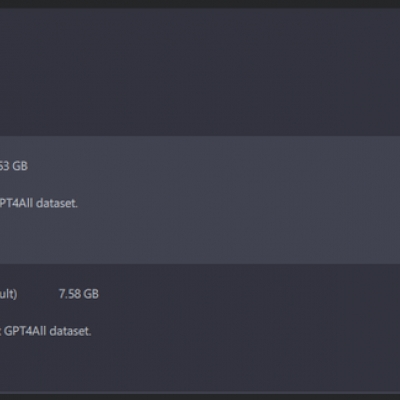Click the divider above the highlighted row
The width and height of the screenshot is (400, 400).
tap(200, 136)
